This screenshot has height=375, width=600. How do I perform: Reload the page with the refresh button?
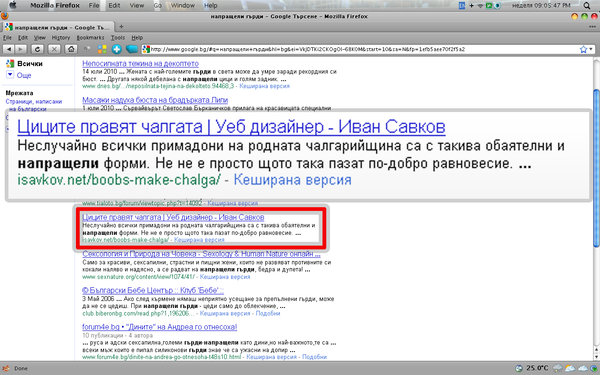37,49
